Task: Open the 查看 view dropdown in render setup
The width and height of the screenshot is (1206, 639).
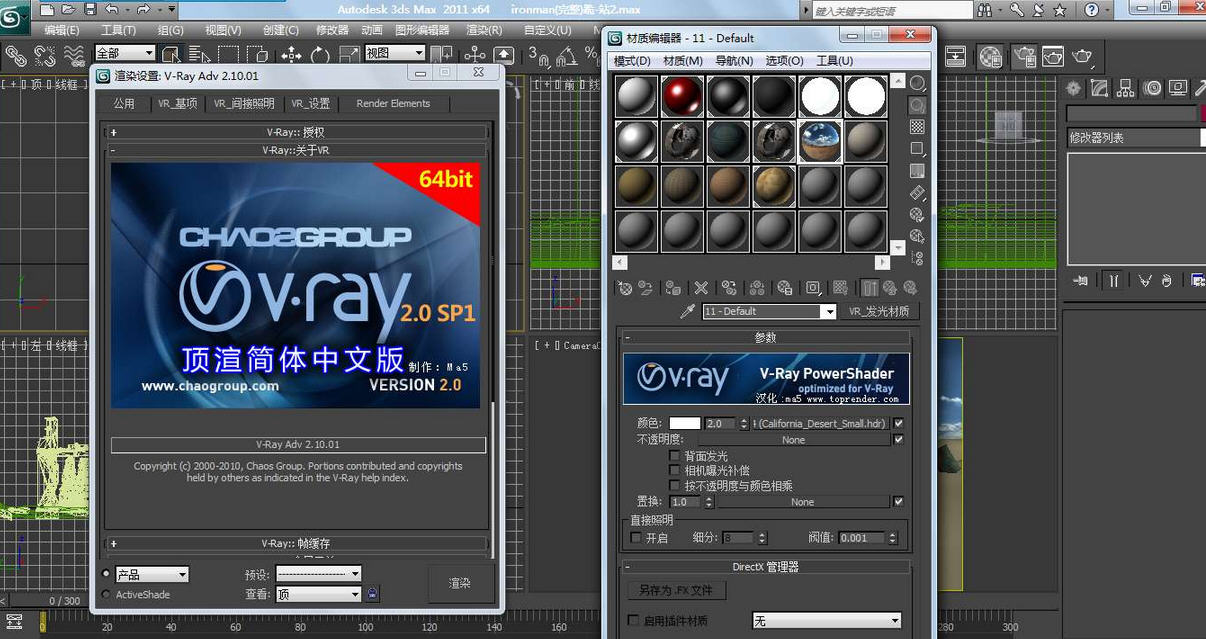Action: tap(318, 594)
